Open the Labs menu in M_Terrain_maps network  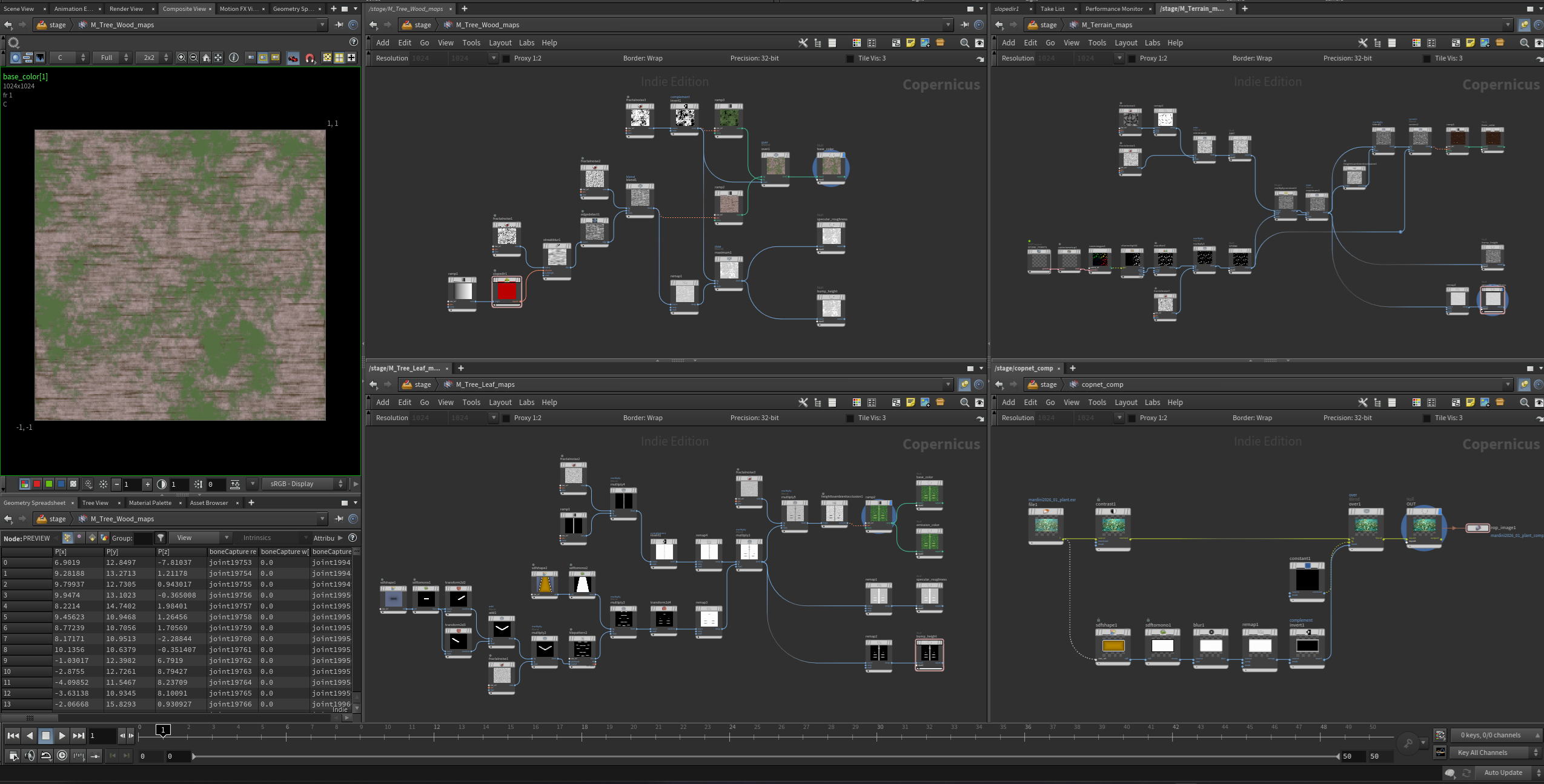[x=1152, y=42]
